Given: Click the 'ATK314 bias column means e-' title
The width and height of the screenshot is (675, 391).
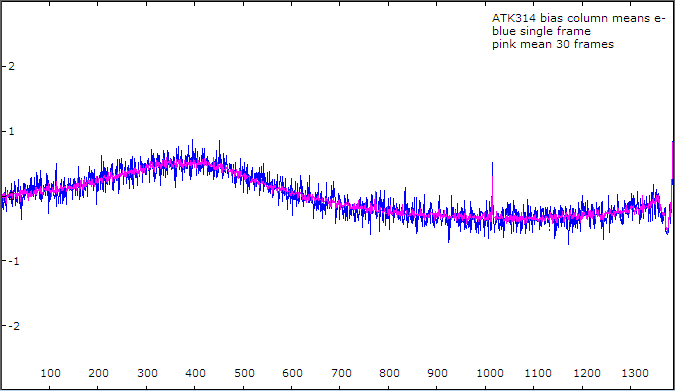Looking at the screenshot, I should [579, 19].
